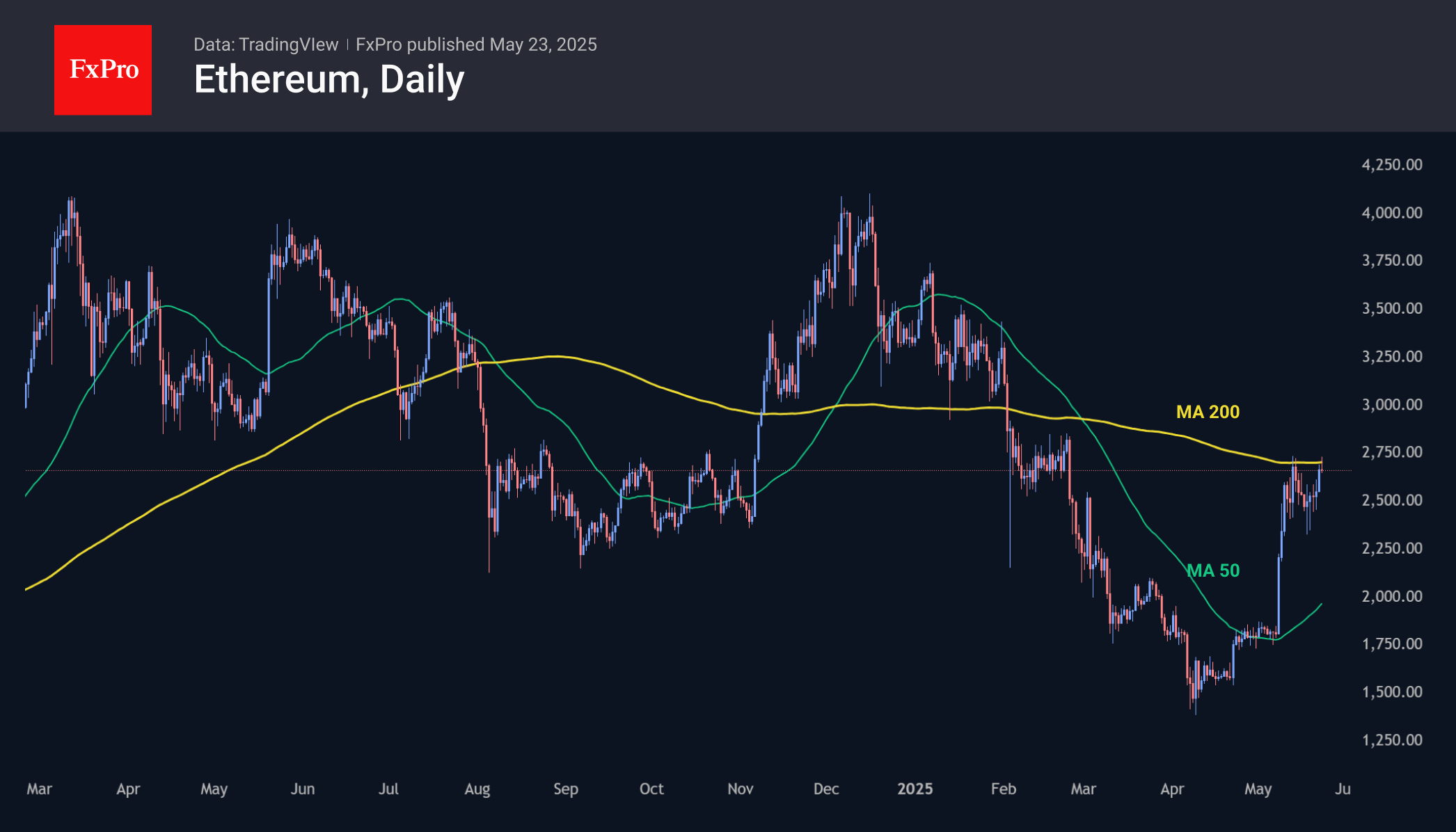
Task: Click the red FxPro logo
Action: (x=103, y=70)
